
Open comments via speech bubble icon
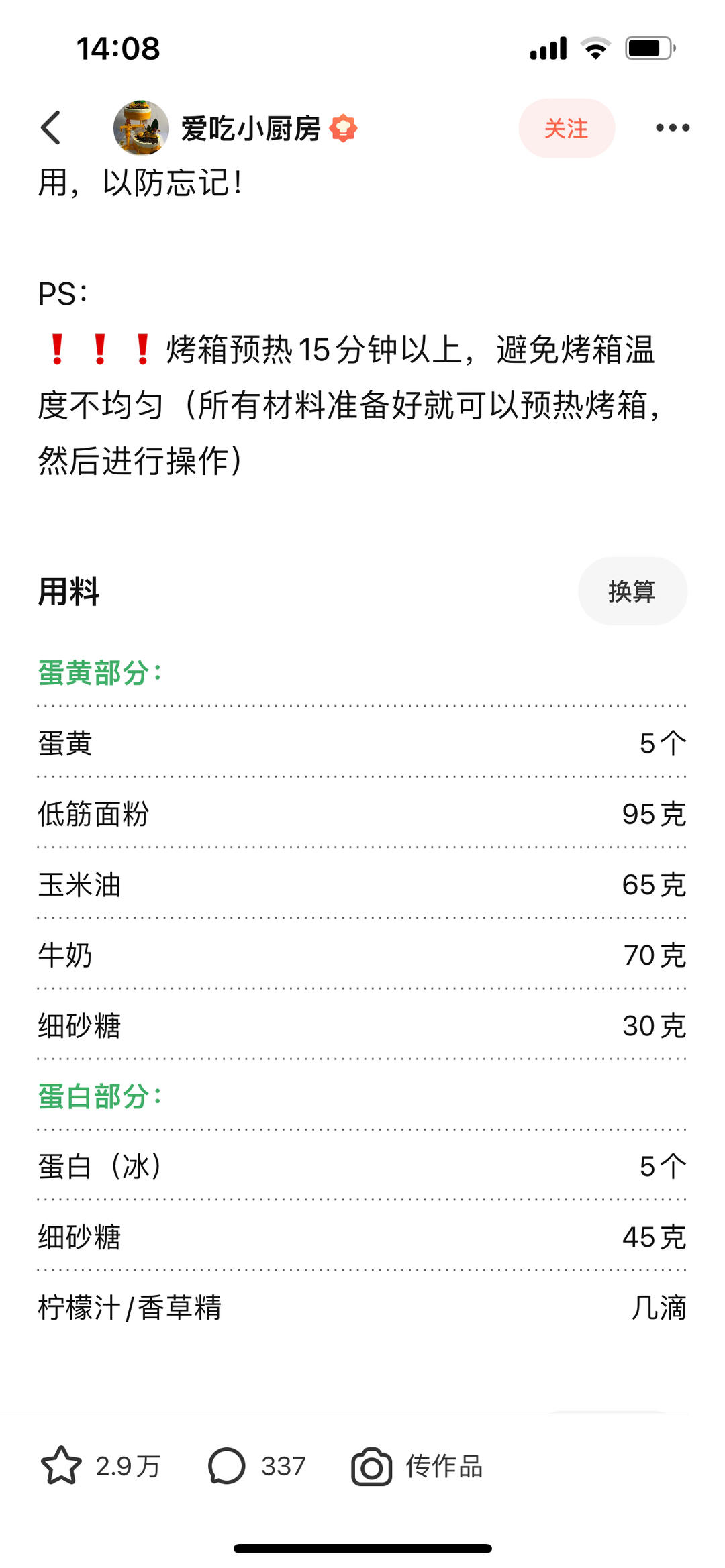click(226, 1465)
